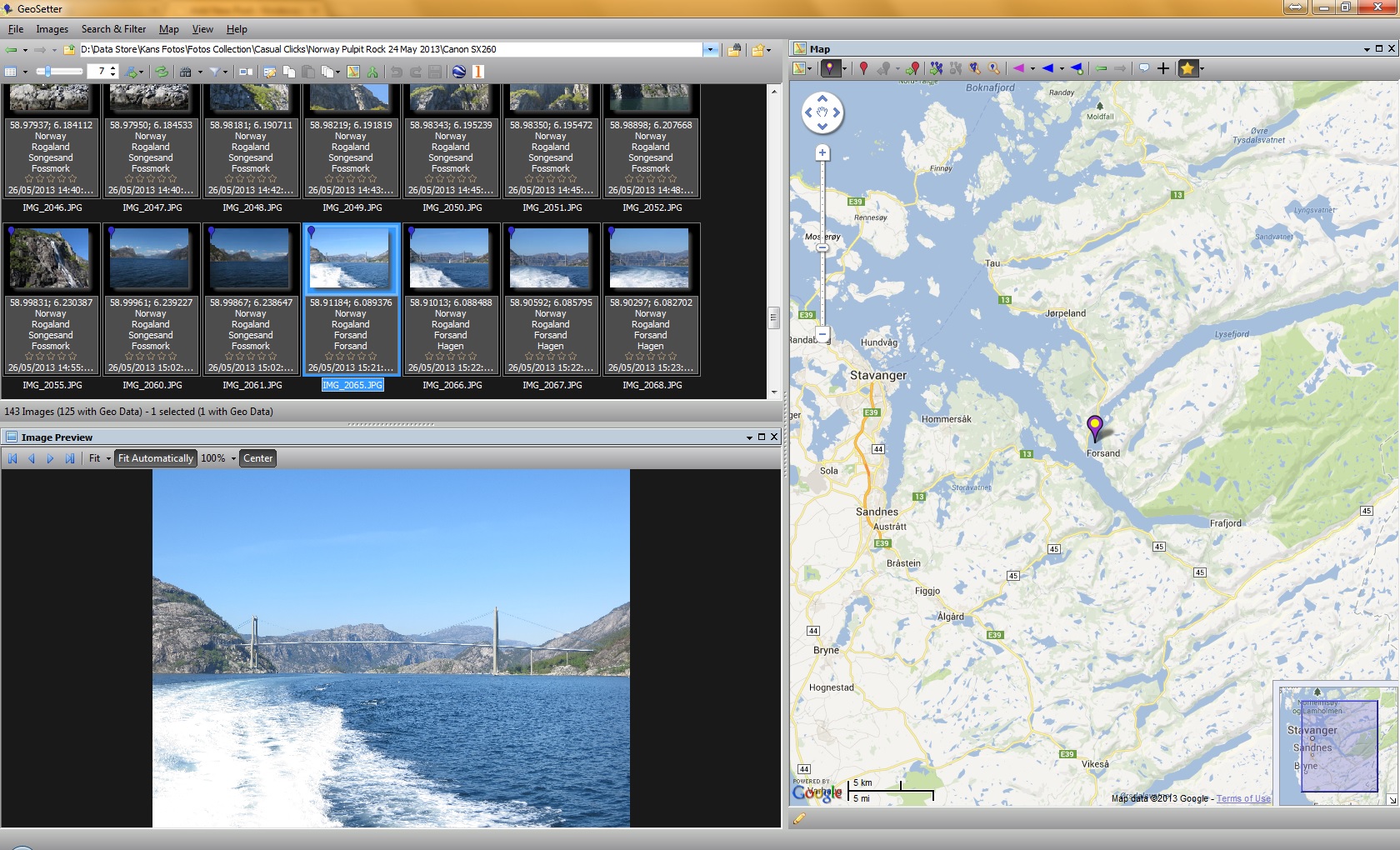Screen dimensions: 1400x850
Task: Add a comment marker on the map
Action: (1146, 69)
